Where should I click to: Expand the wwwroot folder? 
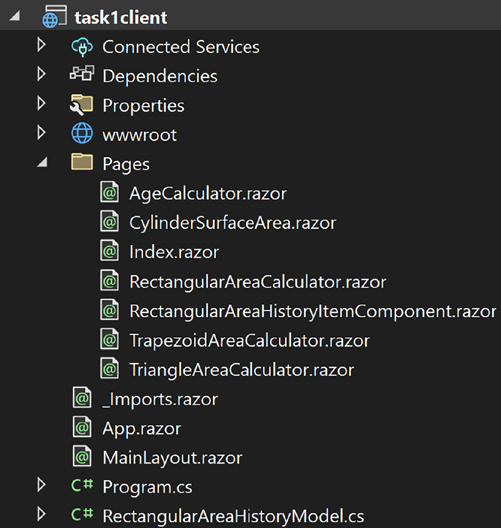(x=41, y=133)
